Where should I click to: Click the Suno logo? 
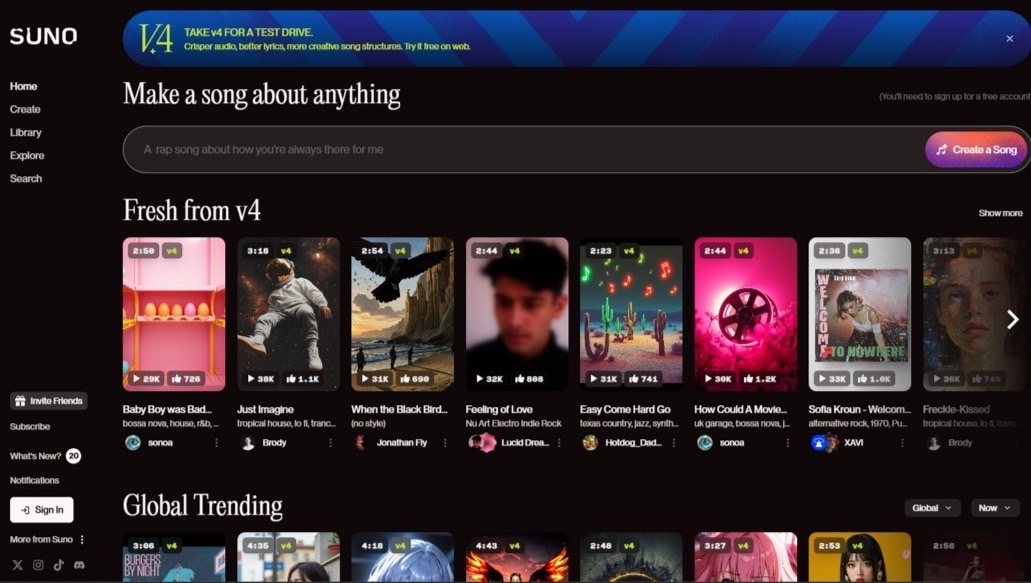[x=43, y=36]
